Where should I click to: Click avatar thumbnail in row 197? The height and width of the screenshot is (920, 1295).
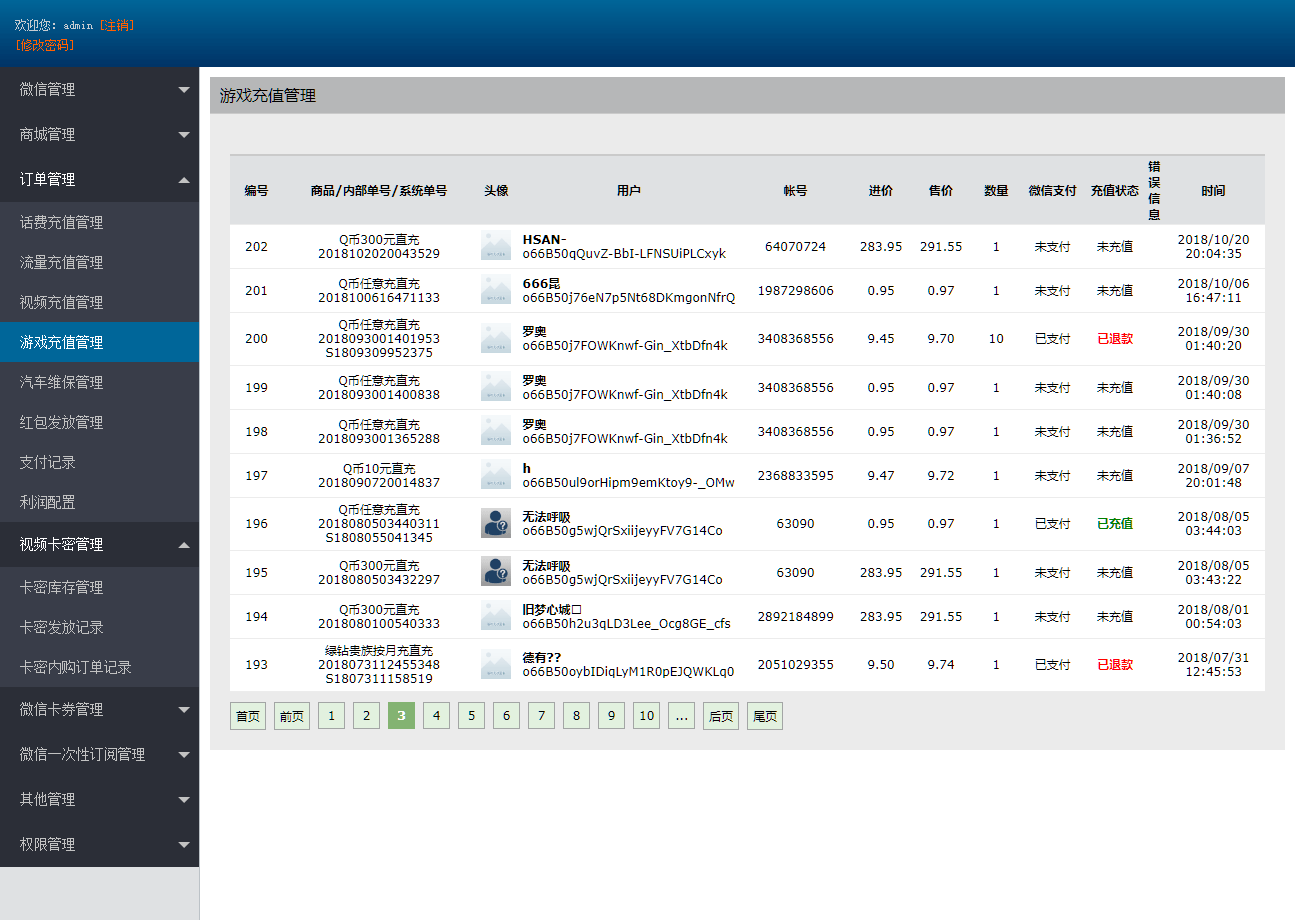[x=496, y=475]
